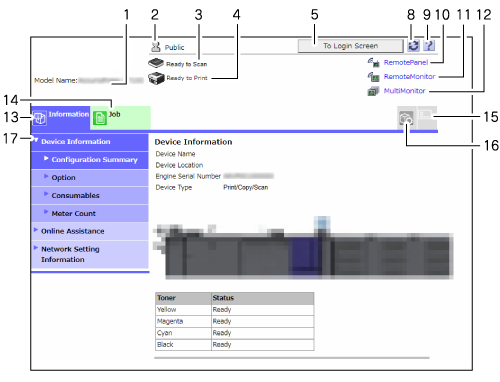Click the Engine Serial Number label
This screenshot has width=500, height=382.
[188, 176]
